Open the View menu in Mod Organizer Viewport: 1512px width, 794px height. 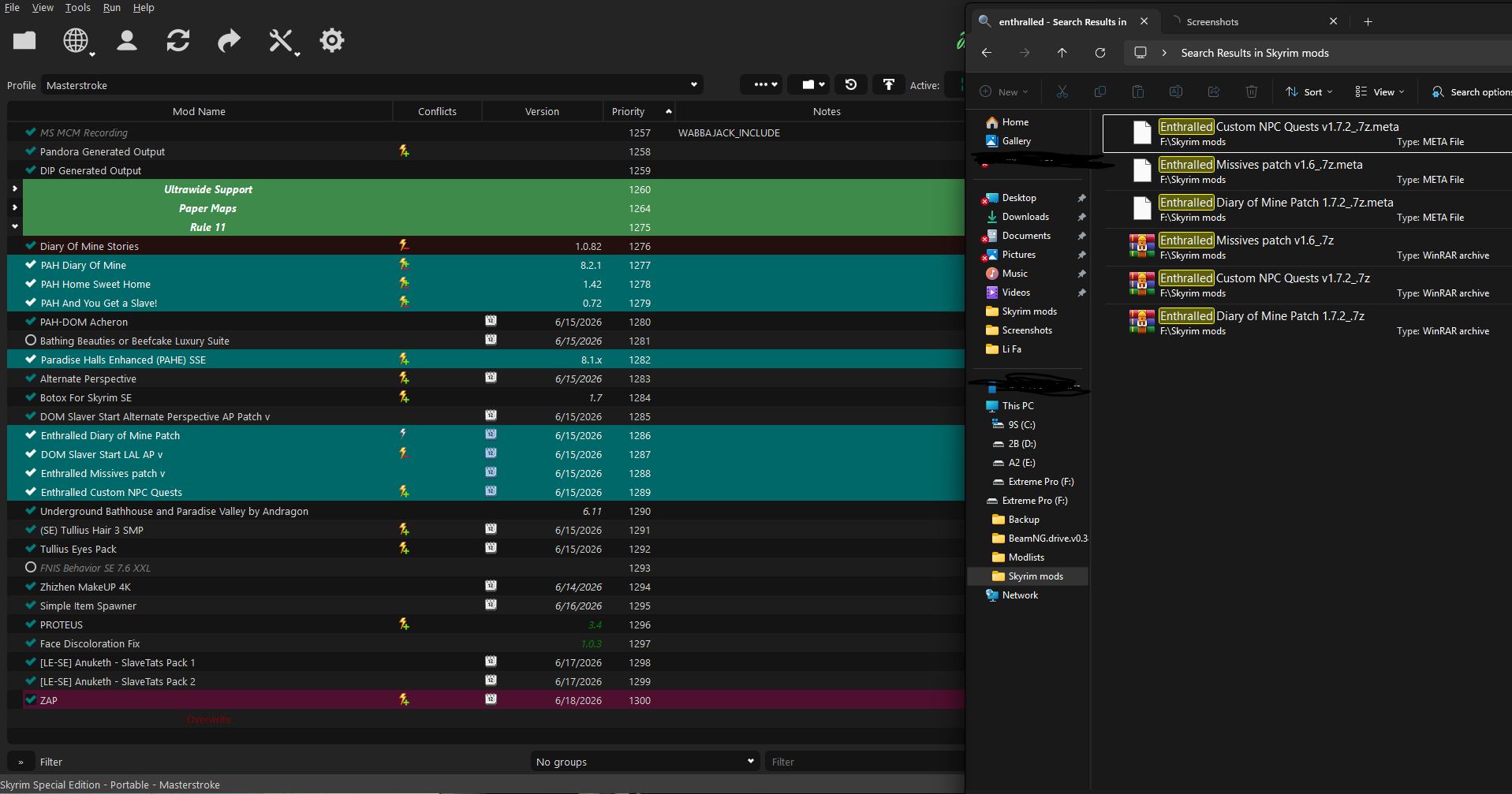[x=43, y=8]
